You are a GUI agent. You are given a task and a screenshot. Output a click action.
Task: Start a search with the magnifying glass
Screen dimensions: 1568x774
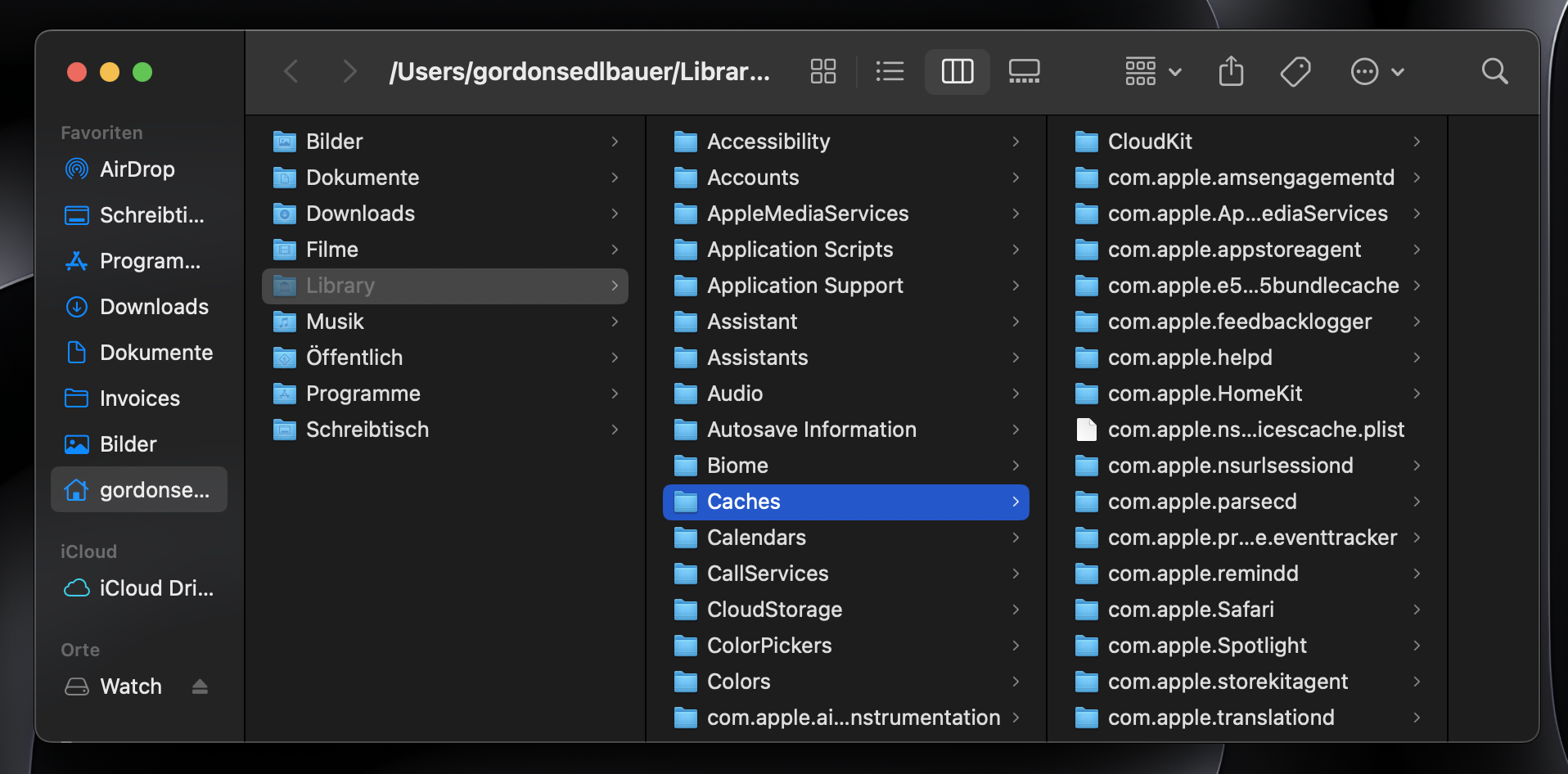coord(1494,71)
